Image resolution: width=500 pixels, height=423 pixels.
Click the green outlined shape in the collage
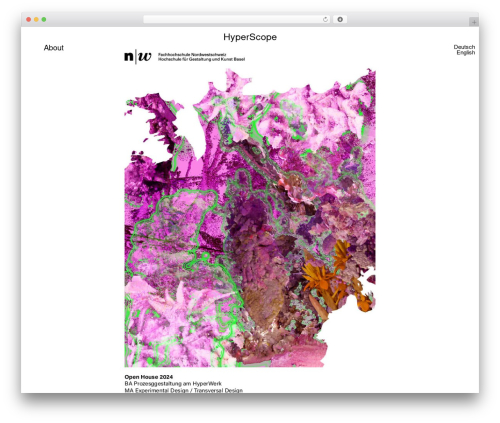click(173, 230)
